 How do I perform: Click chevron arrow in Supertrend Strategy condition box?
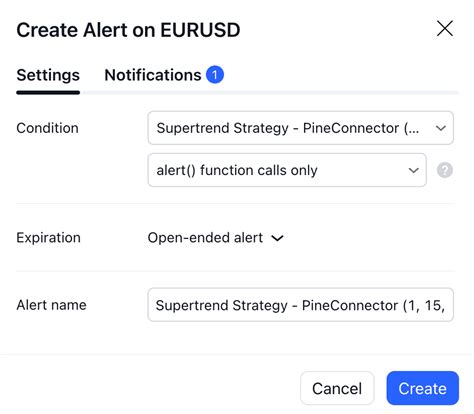tap(441, 128)
